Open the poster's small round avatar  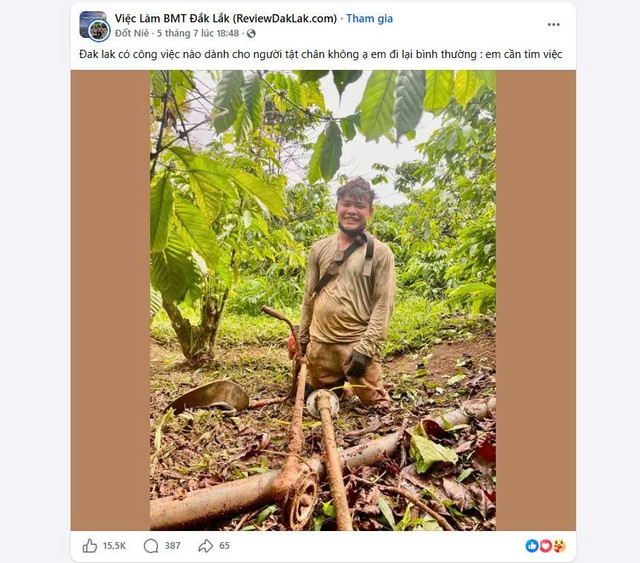[x=99, y=31]
